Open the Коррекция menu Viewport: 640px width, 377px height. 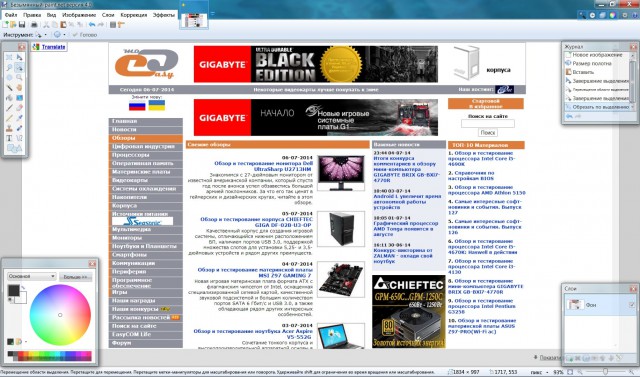pyautogui.click(x=133, y=15)
